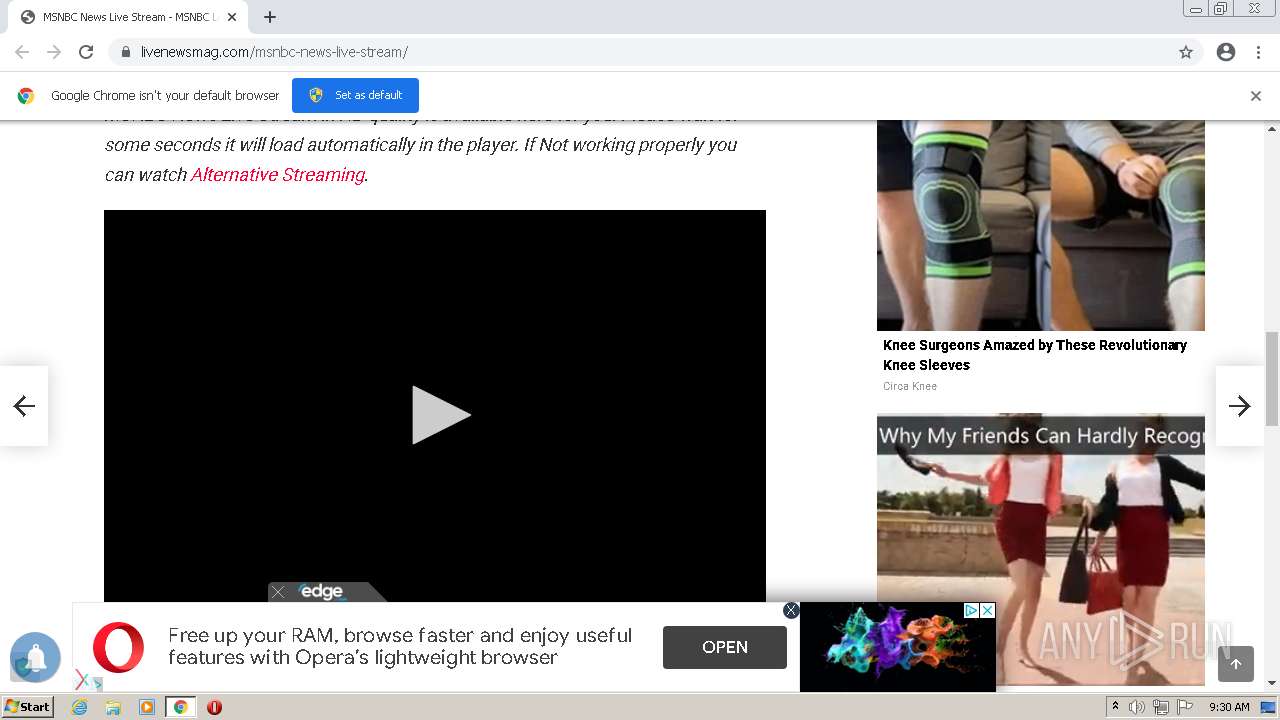
Task: Click the Chrome taskbar button
Action: coord(181,707)
